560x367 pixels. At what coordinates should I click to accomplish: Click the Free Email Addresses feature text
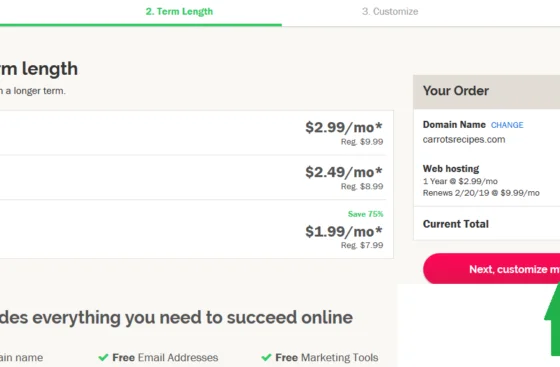tap(165, 357)
